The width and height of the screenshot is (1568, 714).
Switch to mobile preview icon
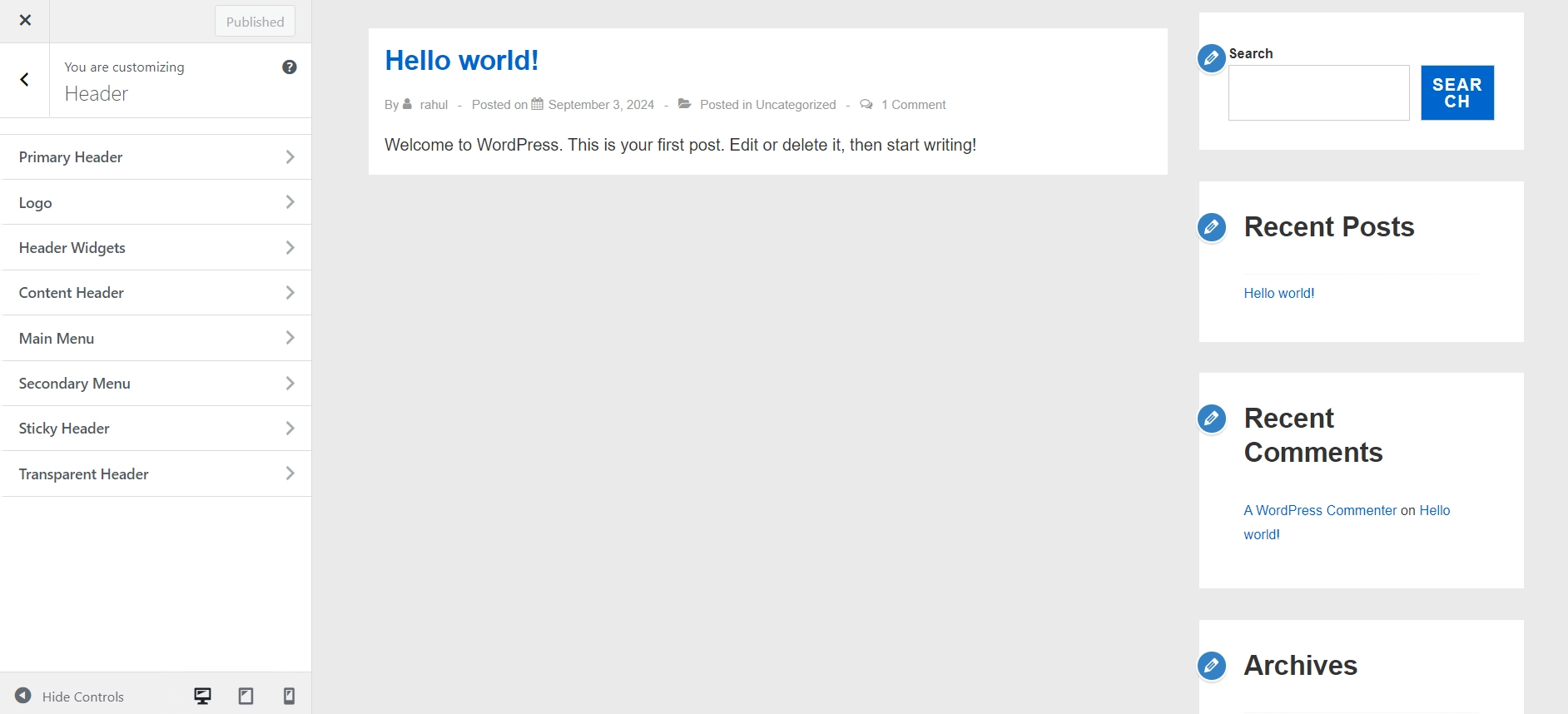click(289, 697)
